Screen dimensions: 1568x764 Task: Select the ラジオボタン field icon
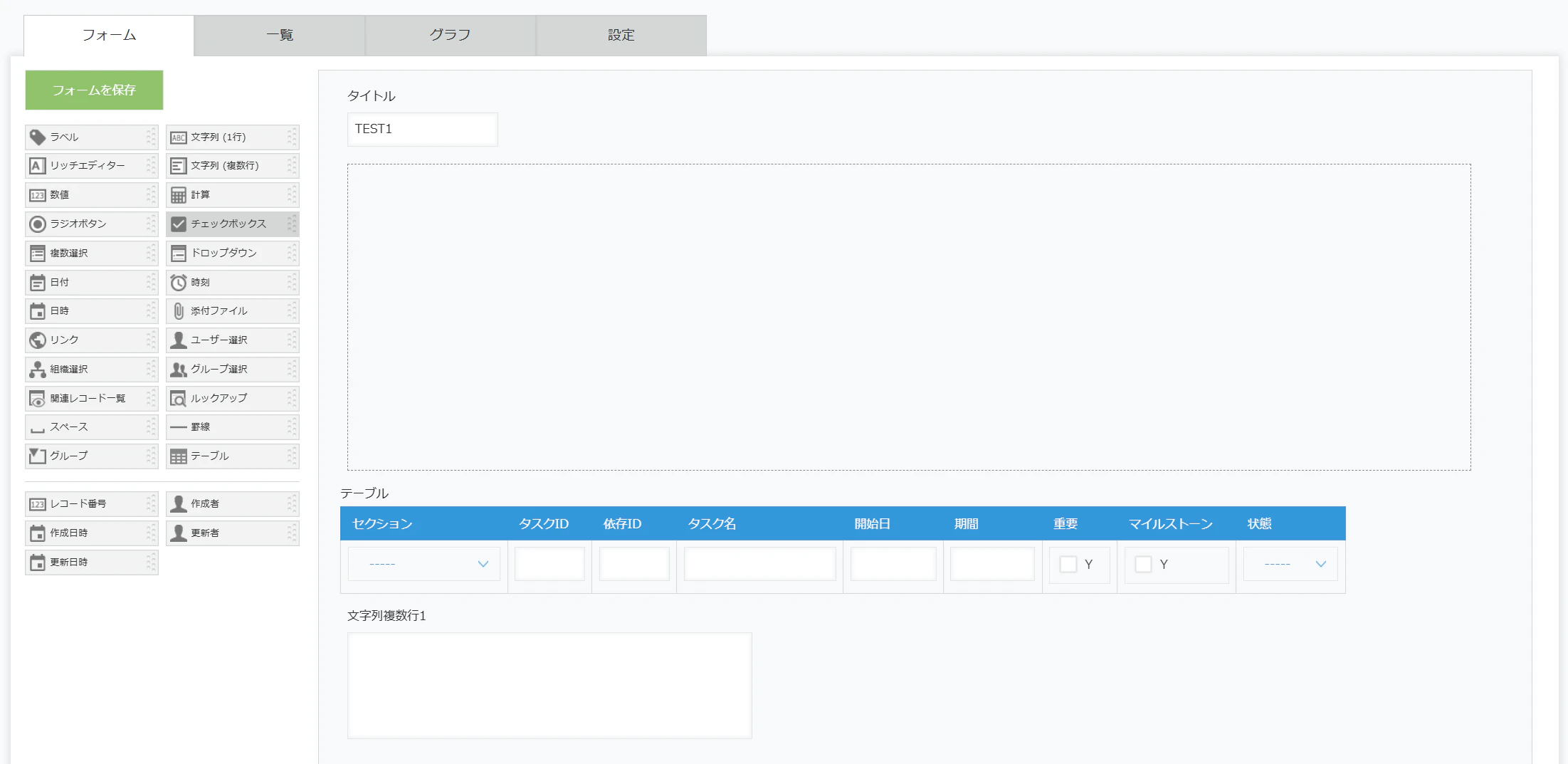pyautogui.click(x=38, y=224)
